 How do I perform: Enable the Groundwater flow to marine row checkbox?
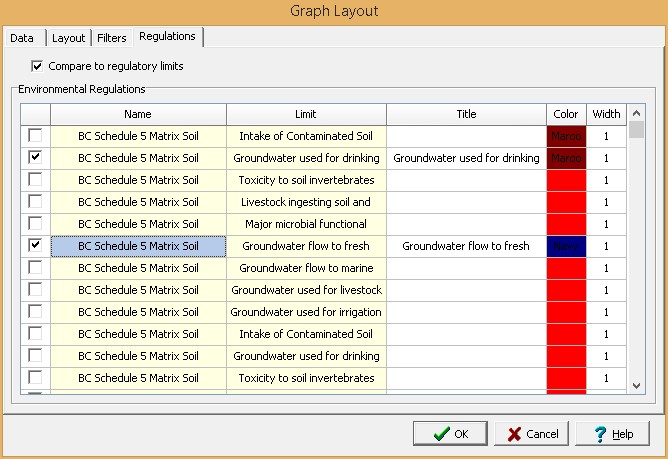point(35,268)
